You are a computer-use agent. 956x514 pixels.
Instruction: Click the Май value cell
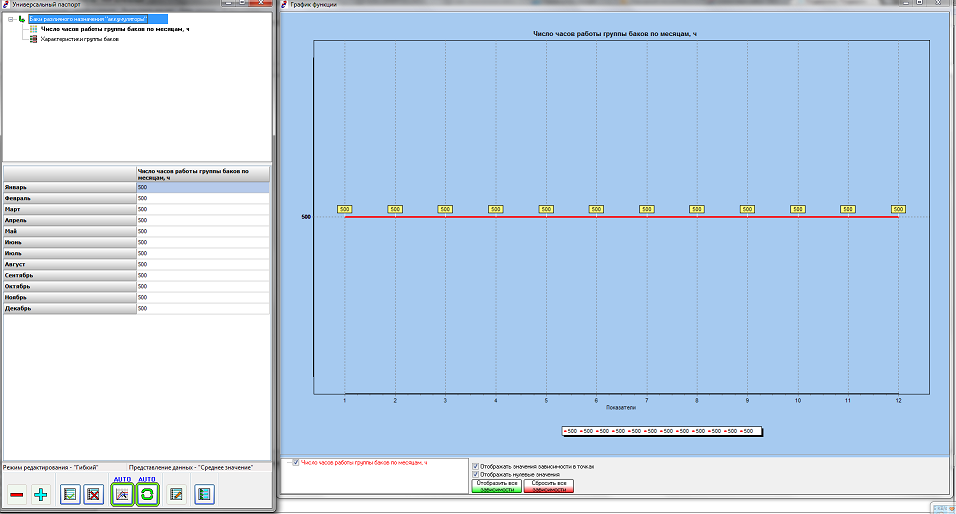[202, 232]
